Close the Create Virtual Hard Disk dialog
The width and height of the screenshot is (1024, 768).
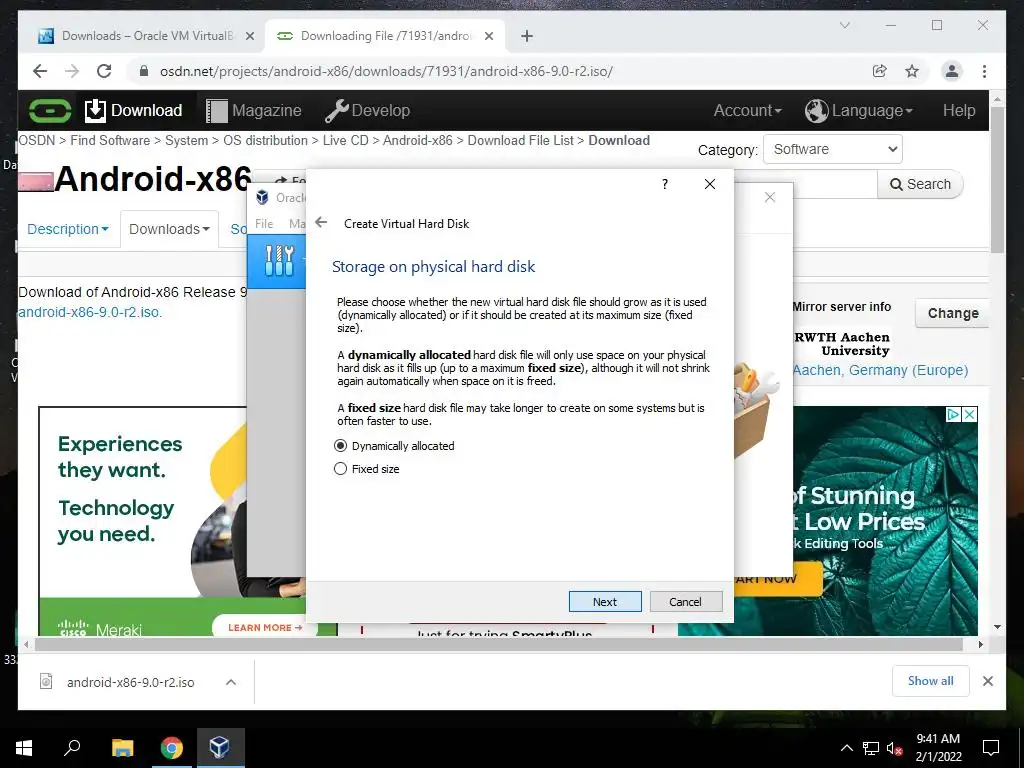[x=710, y=184]
